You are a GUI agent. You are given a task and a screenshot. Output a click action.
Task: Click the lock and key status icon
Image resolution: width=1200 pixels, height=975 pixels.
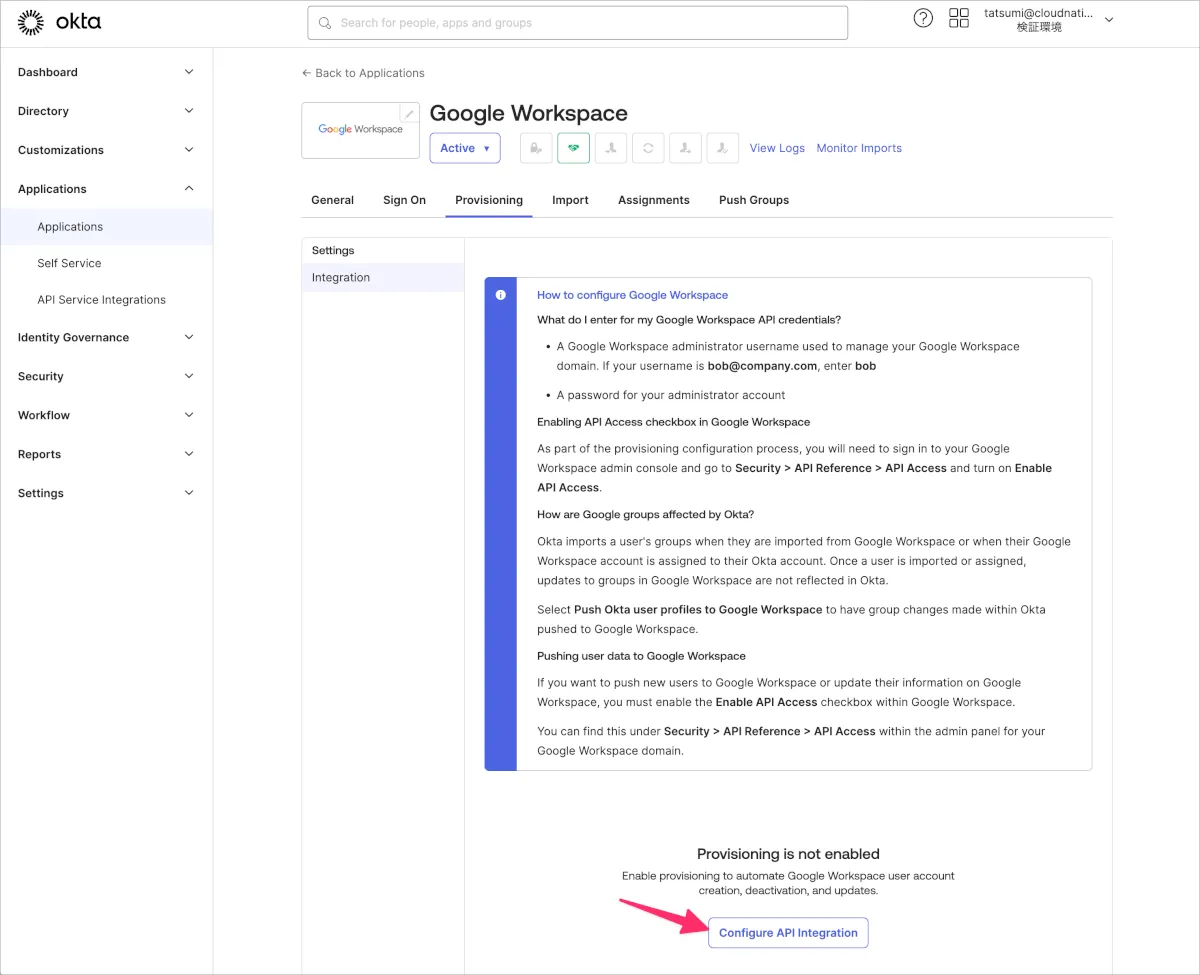coord(536,148)
